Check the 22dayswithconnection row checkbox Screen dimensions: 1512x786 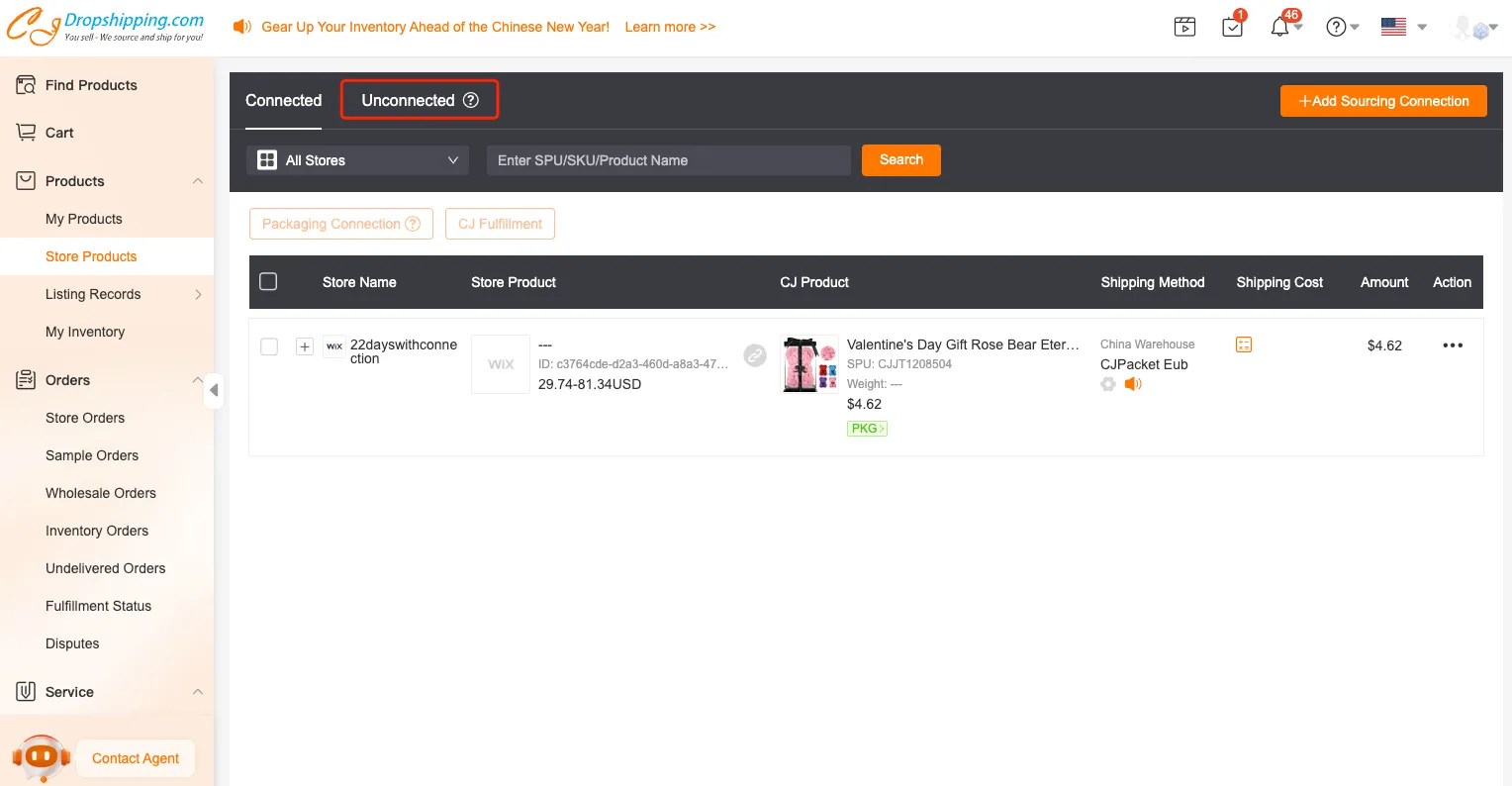point(268,346)
